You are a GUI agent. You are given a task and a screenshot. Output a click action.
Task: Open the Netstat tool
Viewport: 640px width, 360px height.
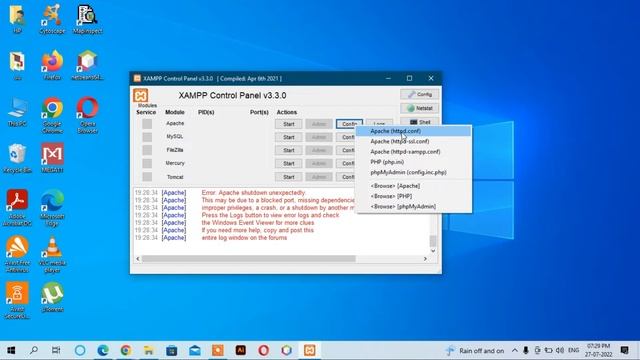420,108
